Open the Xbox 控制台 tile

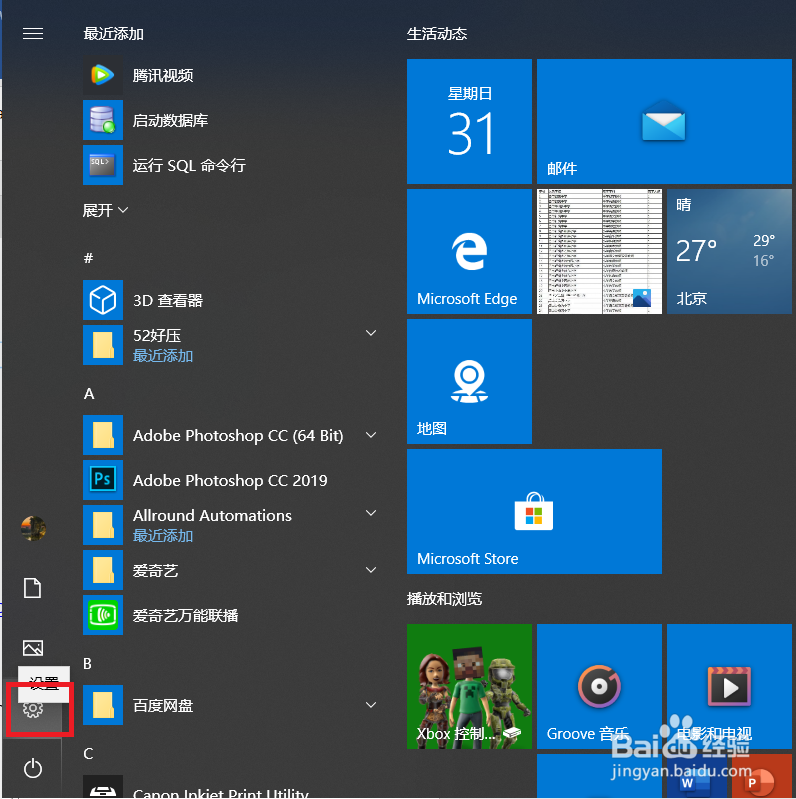pos(469,686)
